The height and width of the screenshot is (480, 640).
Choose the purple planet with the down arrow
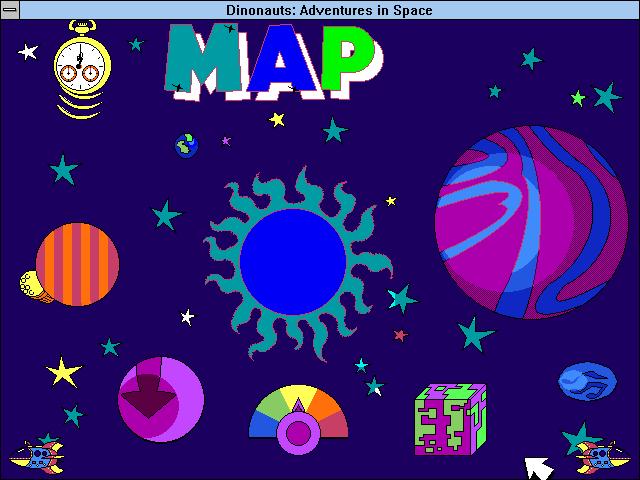161,399
